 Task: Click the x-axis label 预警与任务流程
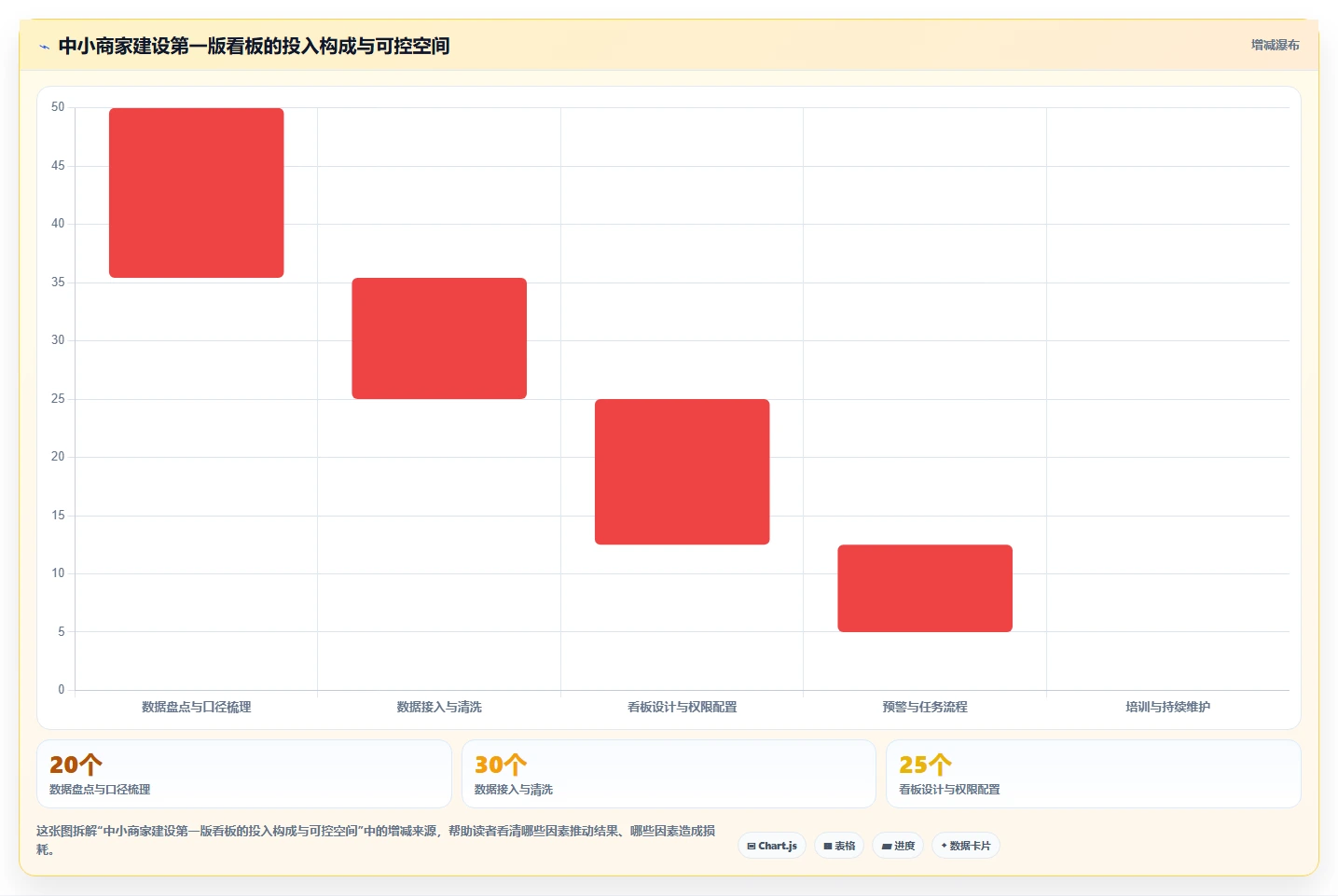[x=925, y=707]
